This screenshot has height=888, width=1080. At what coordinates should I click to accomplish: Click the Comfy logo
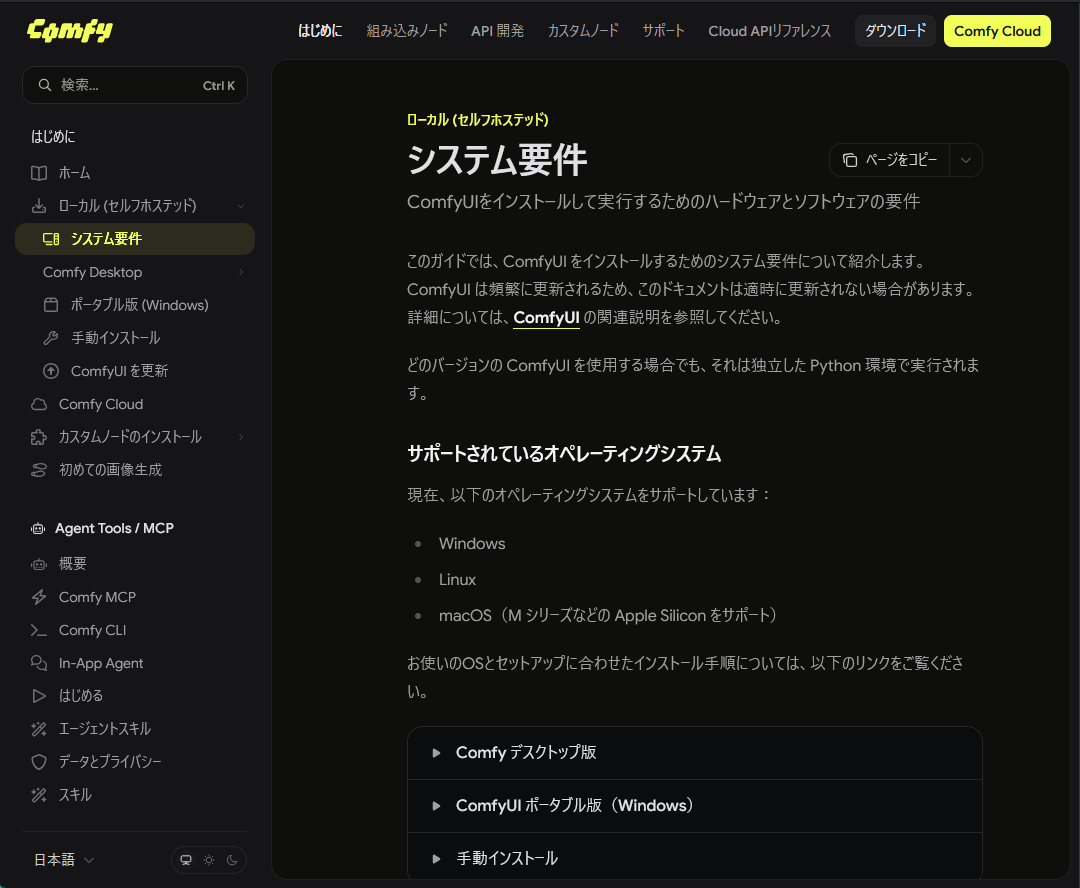70,30
